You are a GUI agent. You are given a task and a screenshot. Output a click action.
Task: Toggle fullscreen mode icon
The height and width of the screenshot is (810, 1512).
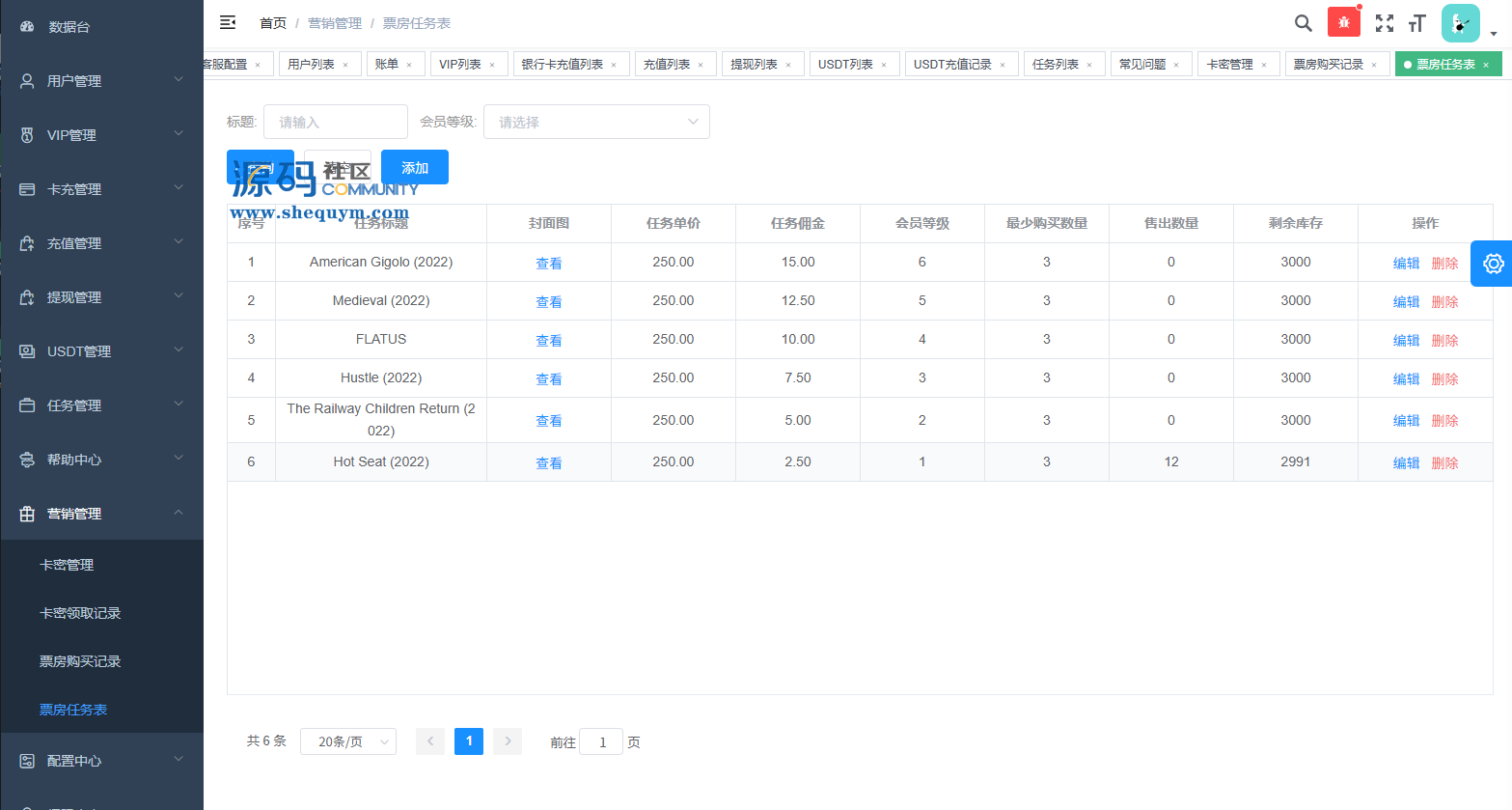point(1385,23)
